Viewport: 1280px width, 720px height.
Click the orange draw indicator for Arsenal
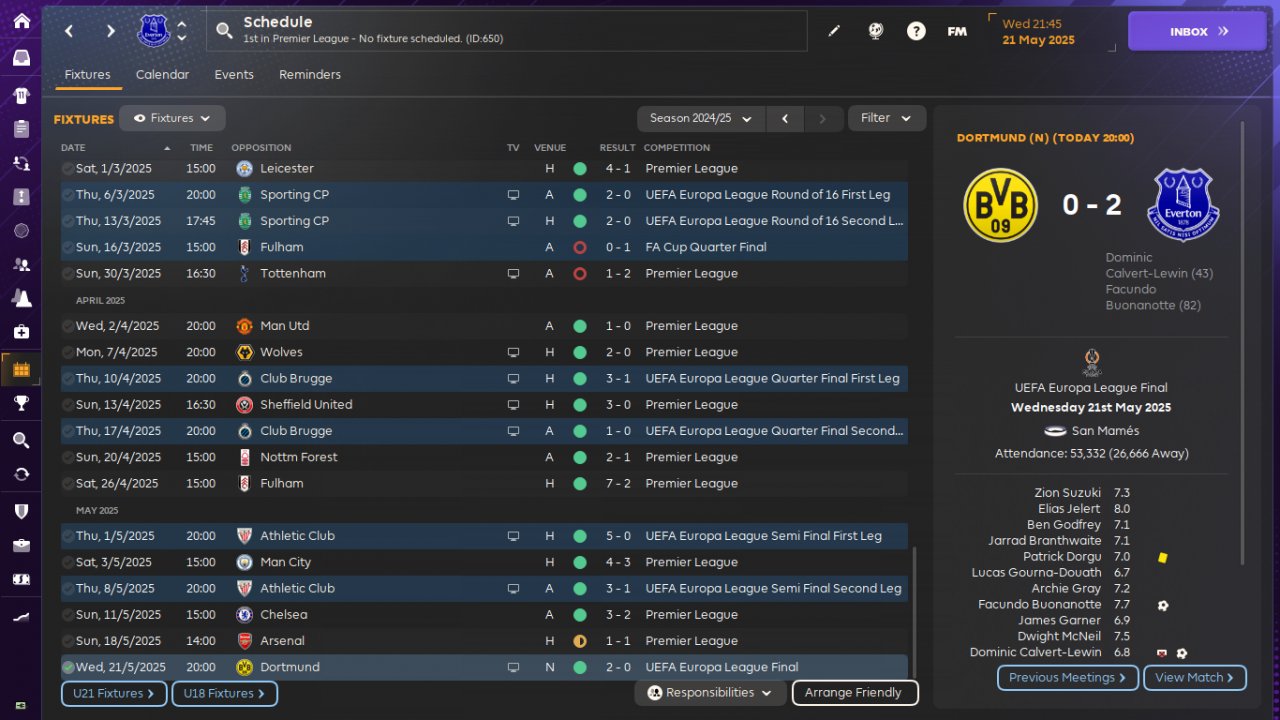579,641
